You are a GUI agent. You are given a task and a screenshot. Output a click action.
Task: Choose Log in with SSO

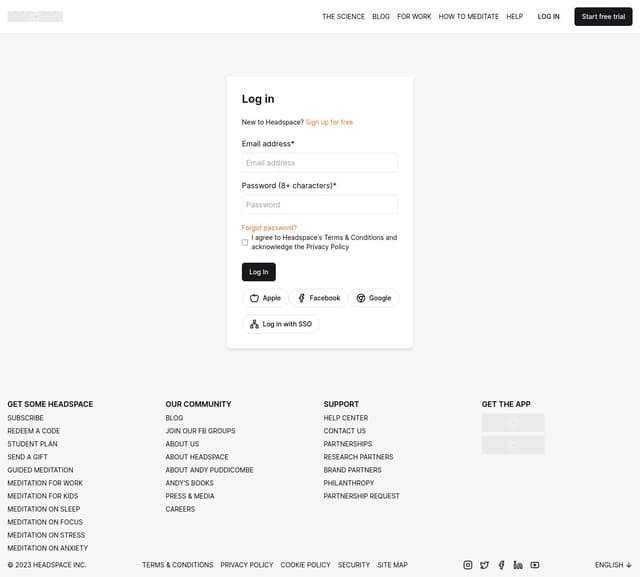(281, 324)
